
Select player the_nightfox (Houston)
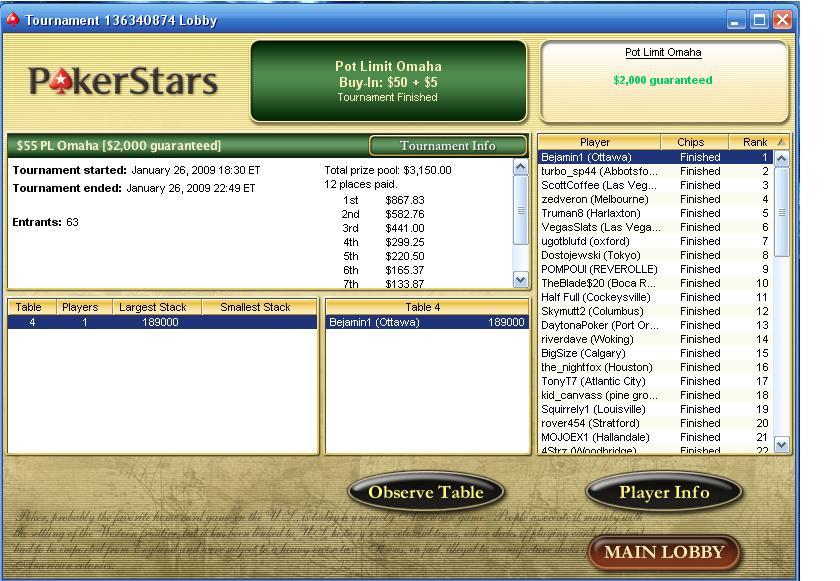[656, 367]
